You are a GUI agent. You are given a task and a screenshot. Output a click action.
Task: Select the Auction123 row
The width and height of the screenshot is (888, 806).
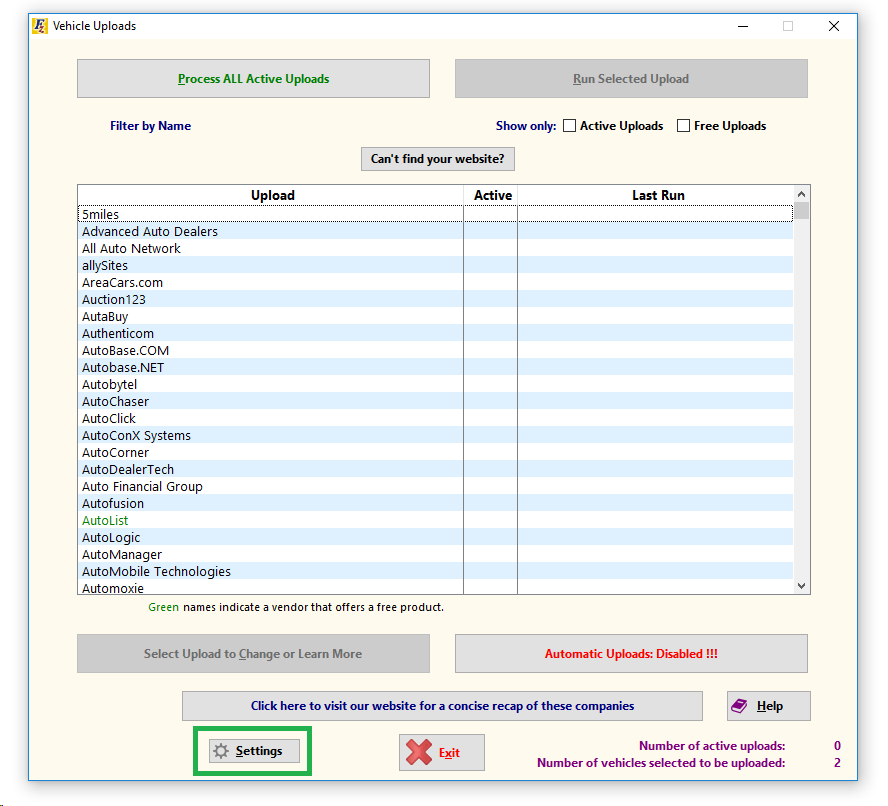[436, 299]
